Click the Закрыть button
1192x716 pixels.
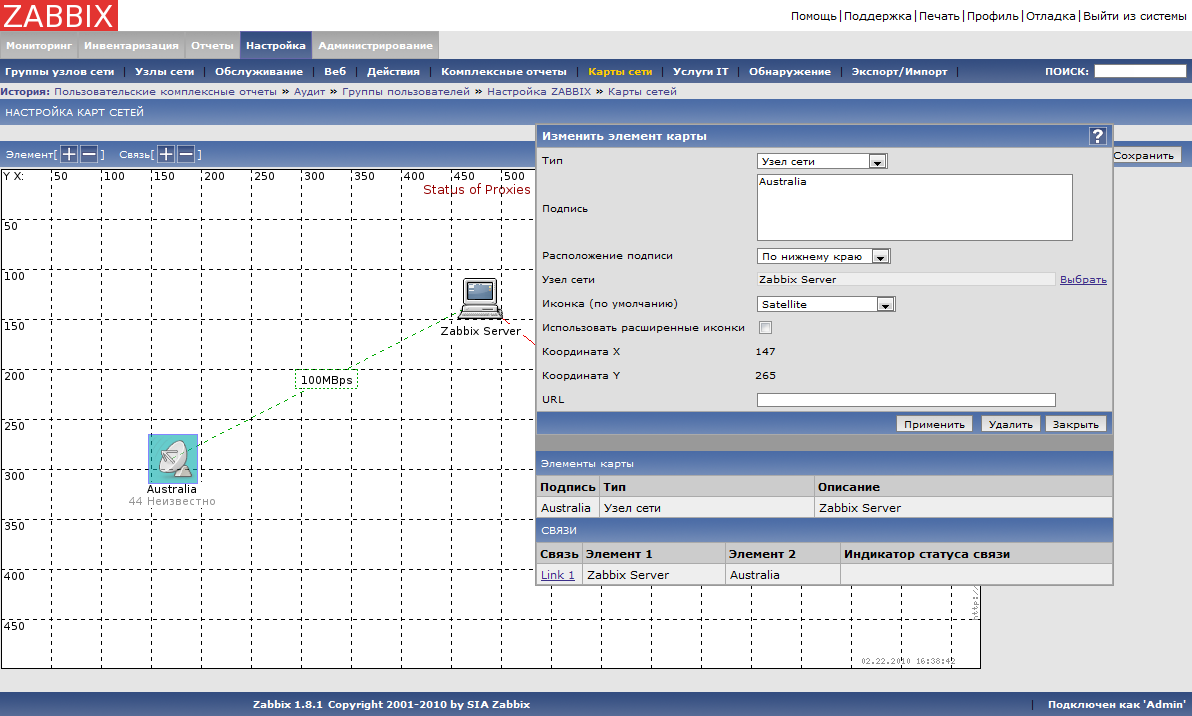(x=1075, y=424)
